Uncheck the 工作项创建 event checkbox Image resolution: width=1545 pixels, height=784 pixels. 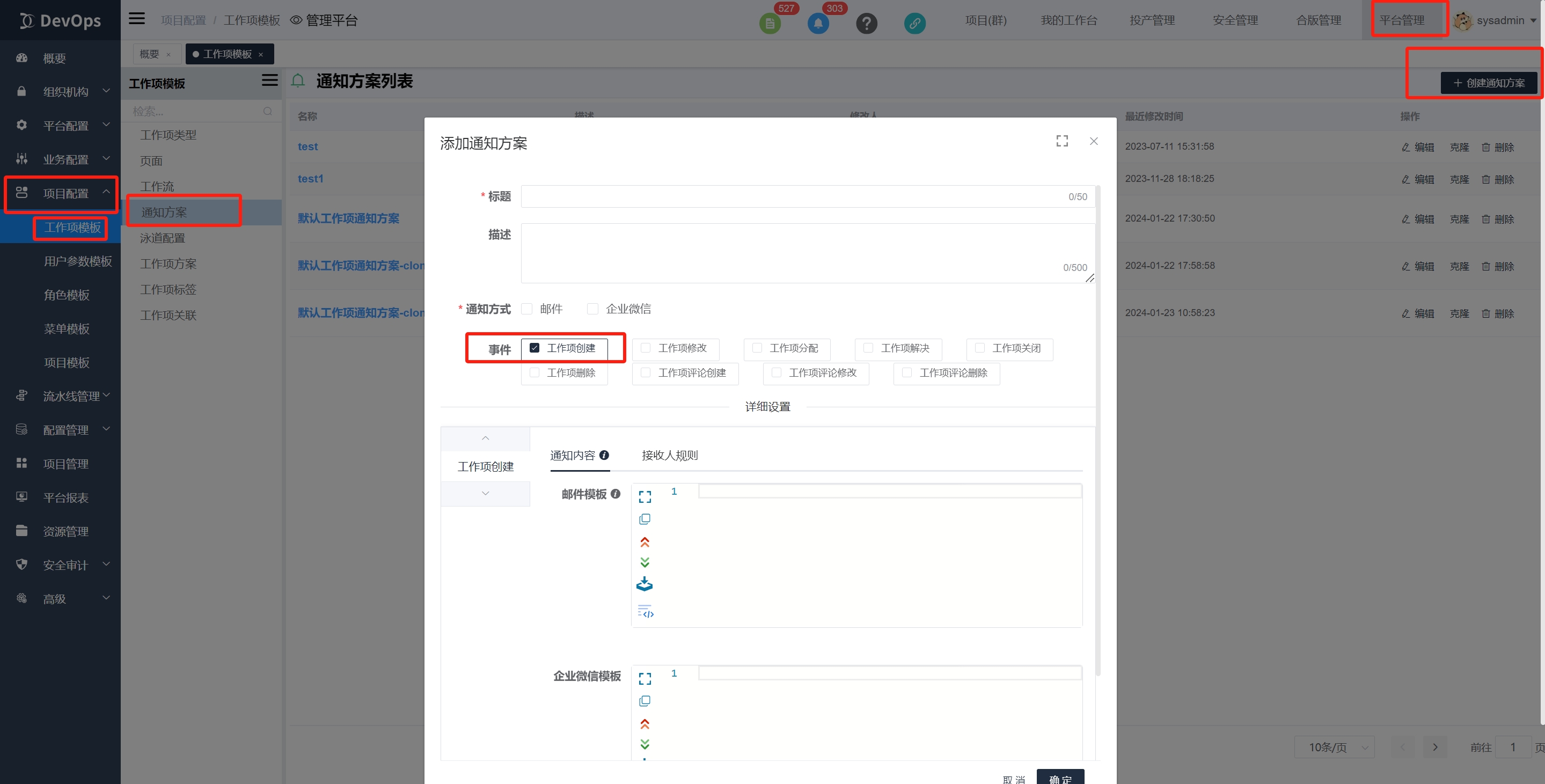coord(534,348)
